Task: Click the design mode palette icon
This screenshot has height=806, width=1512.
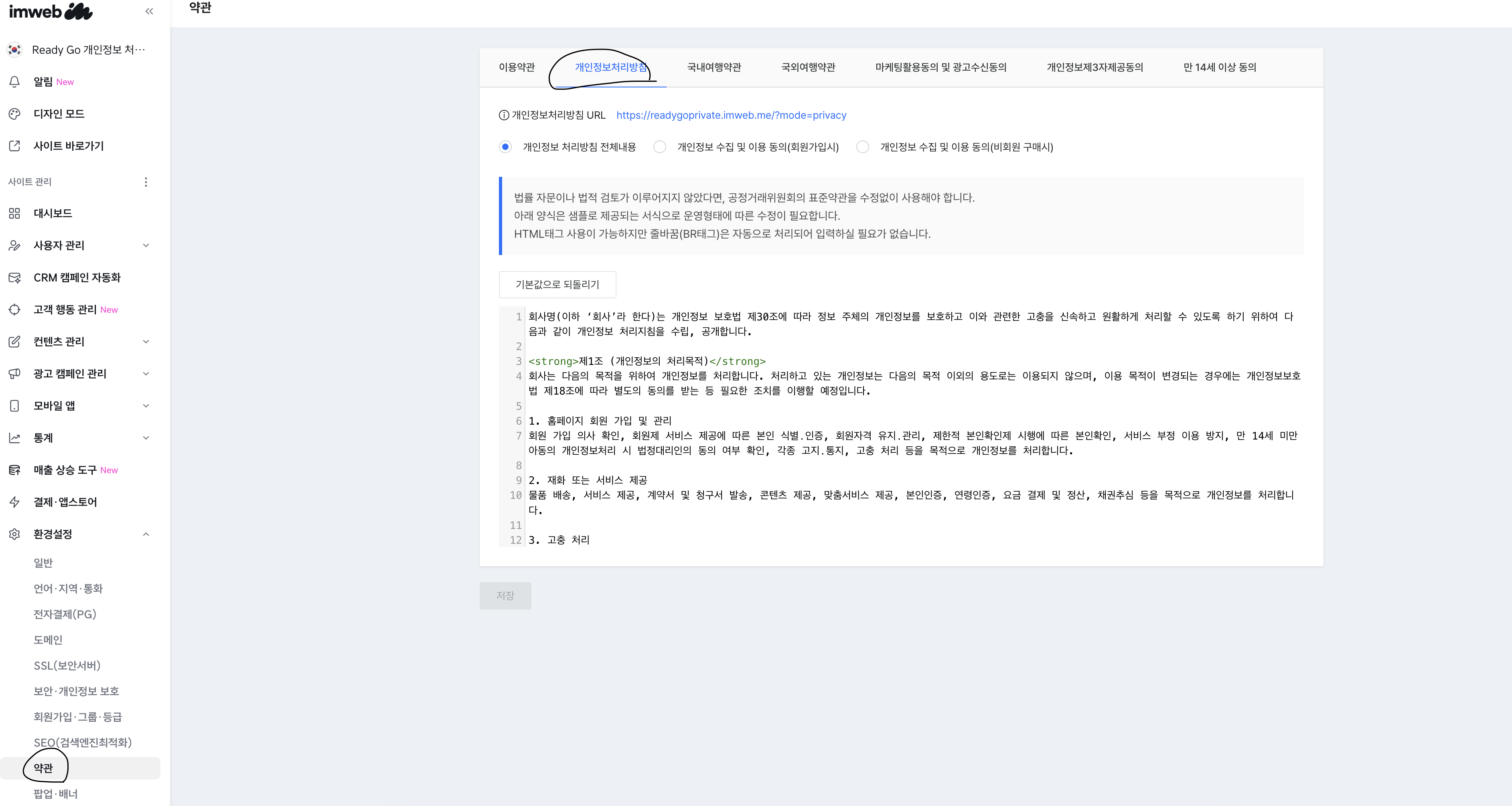Action: pyautogui.click(x=15, y=114)
